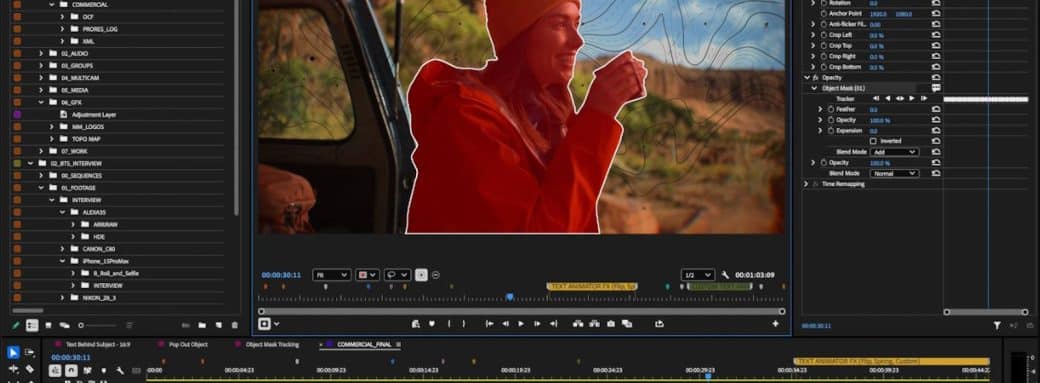
Task: Select the Razor tool
Action: (x=29, y=369)
